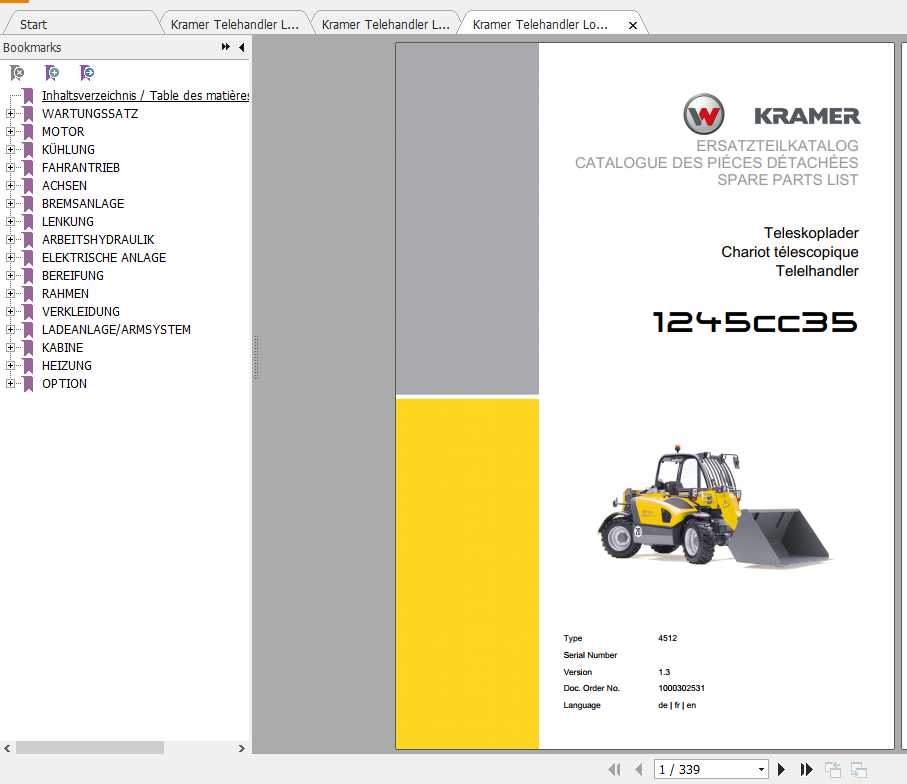Expand the HEIZUNG bookmark node
The image size is (907, 784).
(x=10, y=365)
